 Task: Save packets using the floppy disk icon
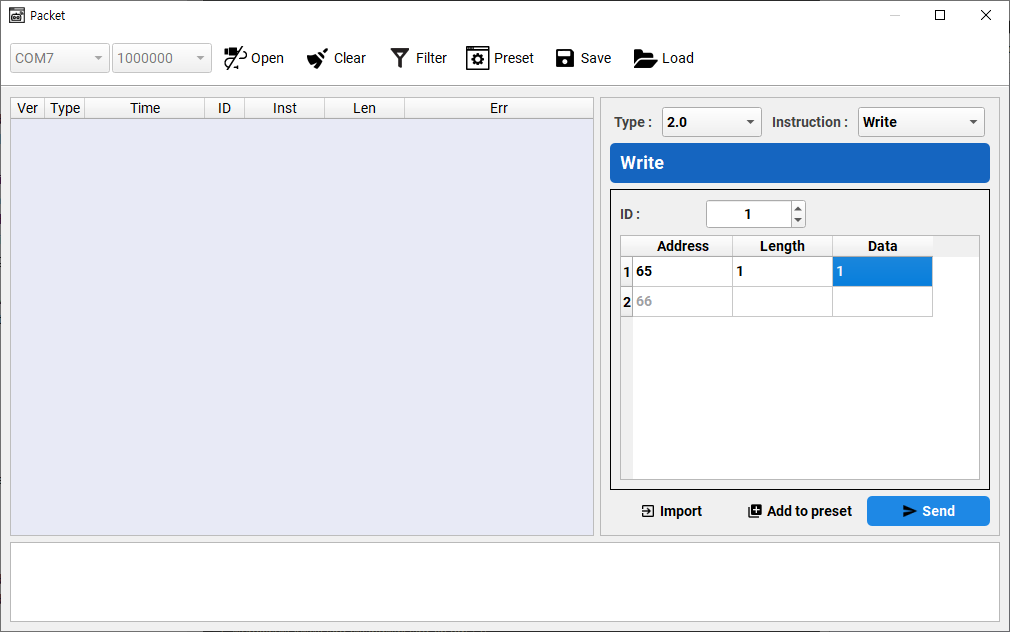click(x=565, y=58)
